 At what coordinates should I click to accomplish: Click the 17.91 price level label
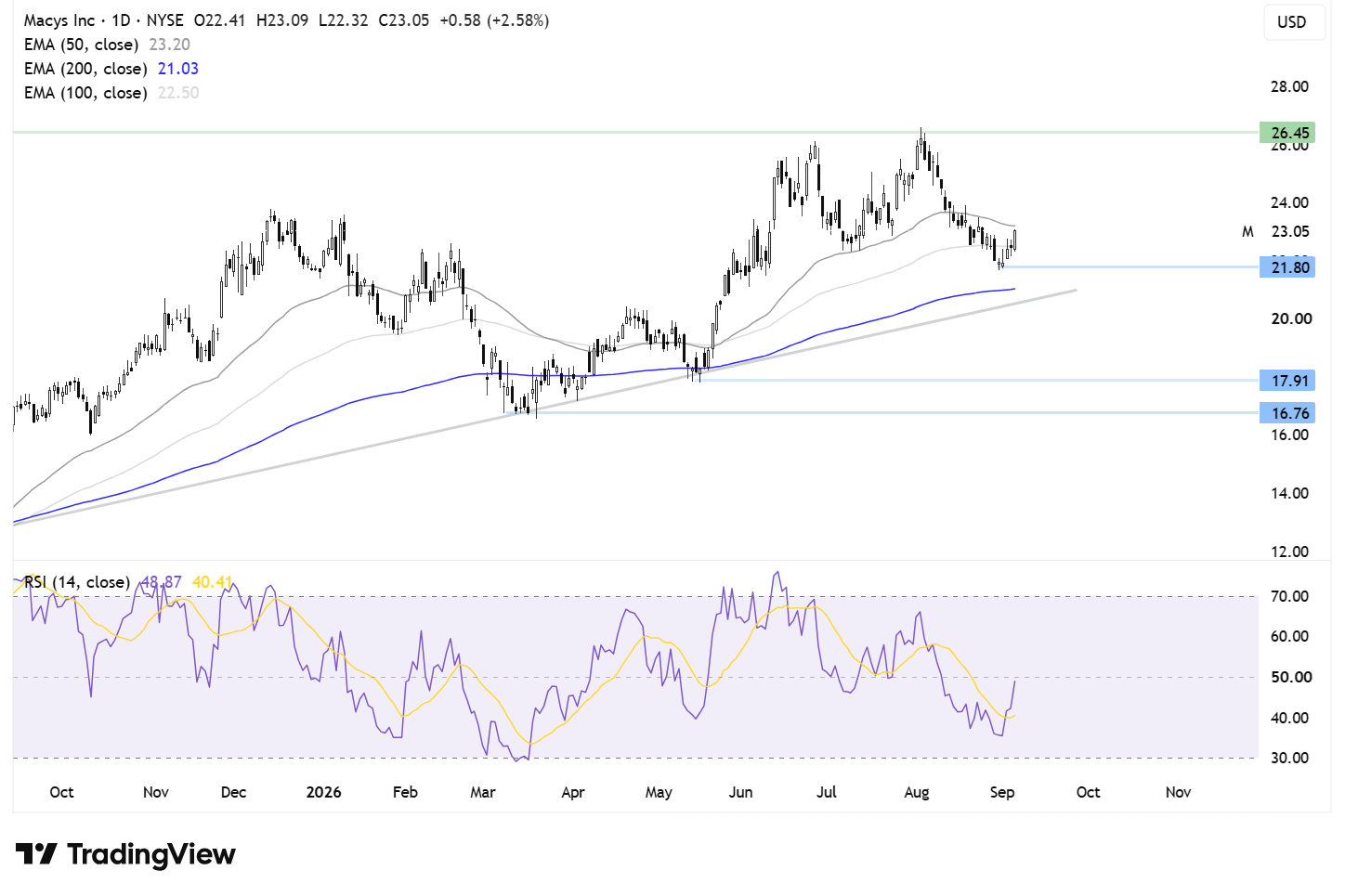click(x=1287, y=381)
